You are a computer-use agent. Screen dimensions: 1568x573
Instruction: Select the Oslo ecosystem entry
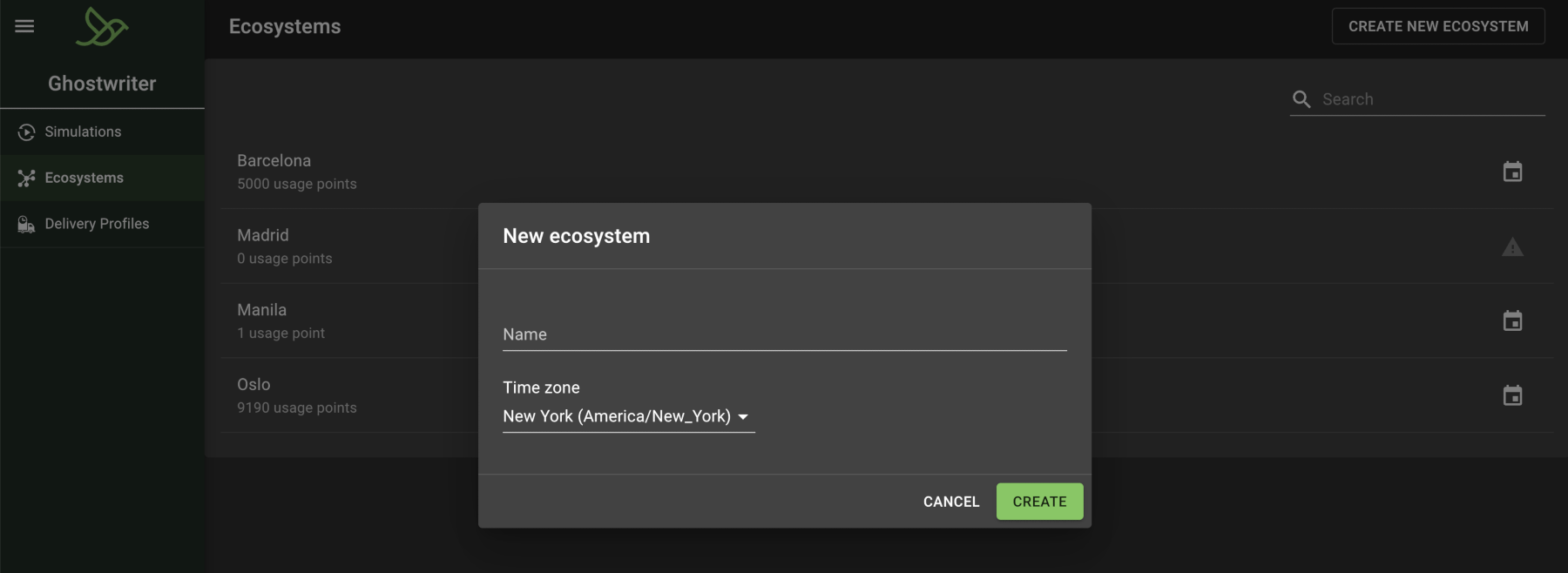point(253,383)
